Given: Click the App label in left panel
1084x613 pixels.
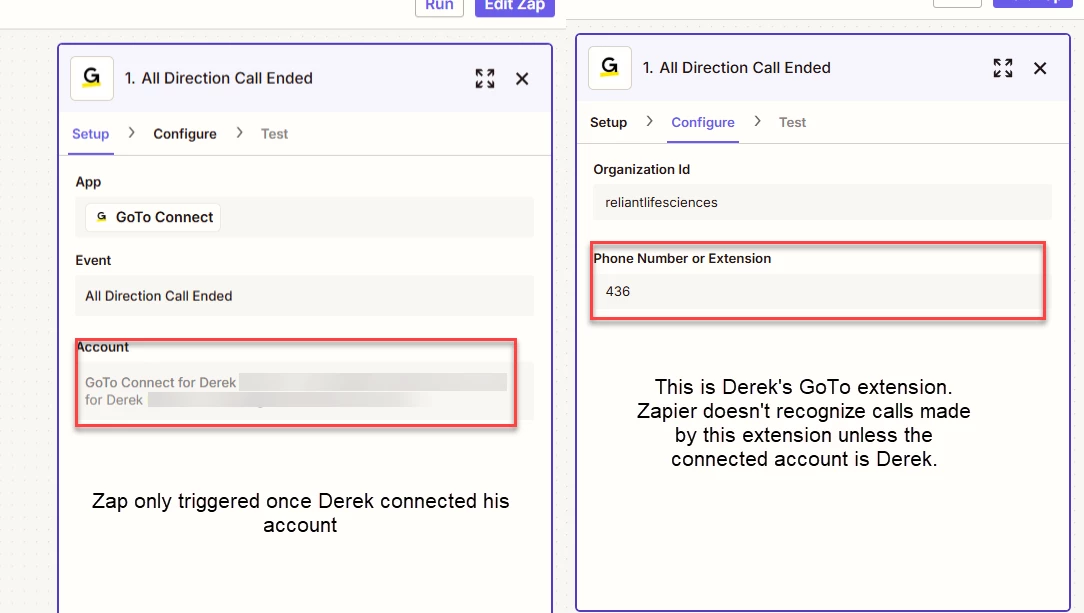Looking at the screenshot, I should tap(88, 182).
